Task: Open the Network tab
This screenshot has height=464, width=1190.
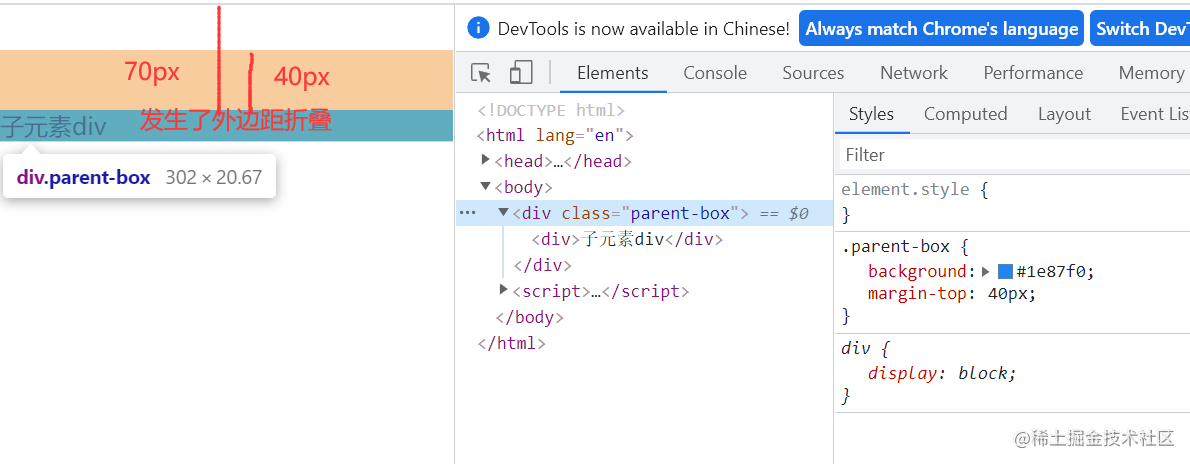Action: coord(914,73)
